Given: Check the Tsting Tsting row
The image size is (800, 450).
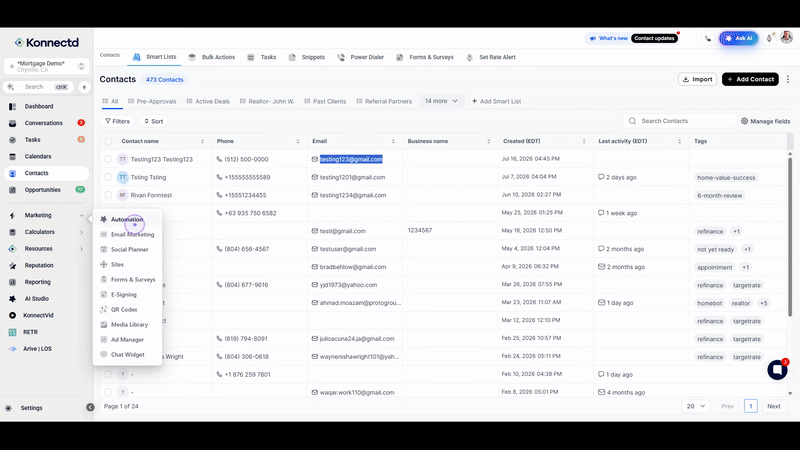Looking at the screenshot, I should pos(108,177).
